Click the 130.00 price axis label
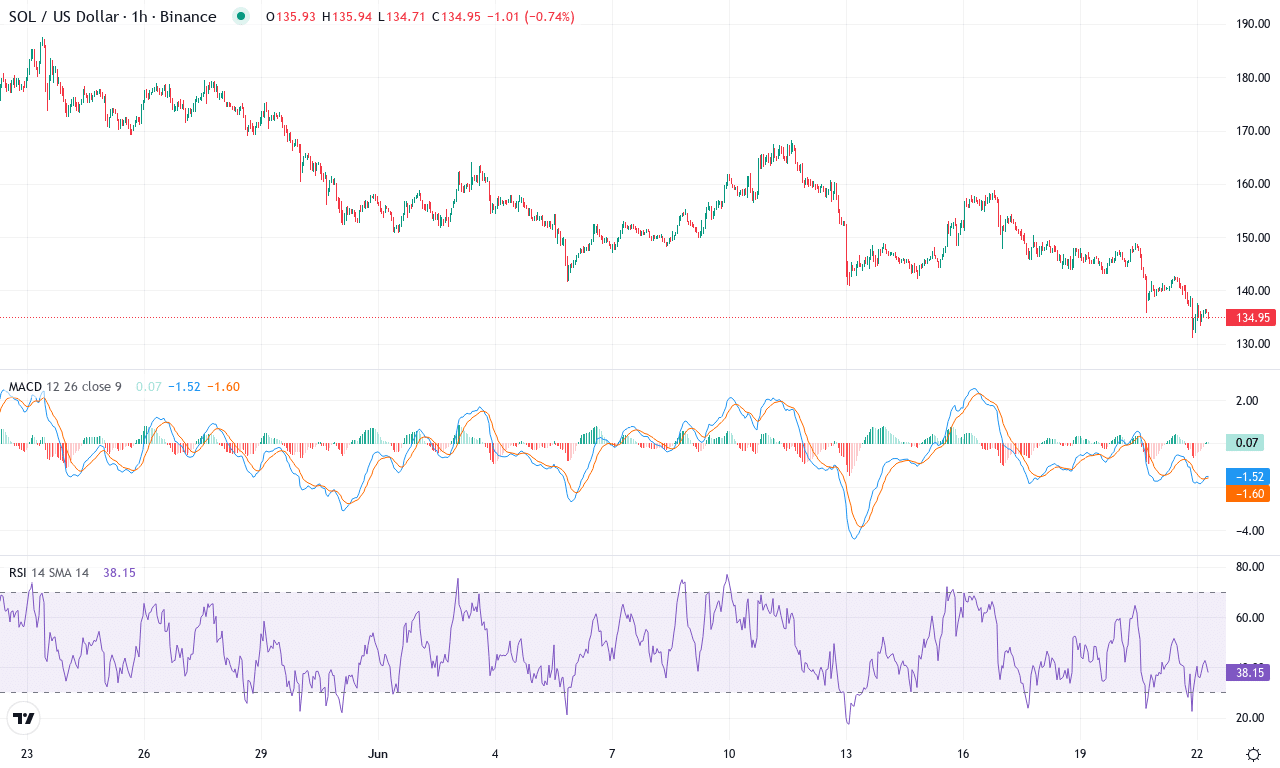Image resolution: width=1280 pixels, height=768 pixels. (1254, 344)
